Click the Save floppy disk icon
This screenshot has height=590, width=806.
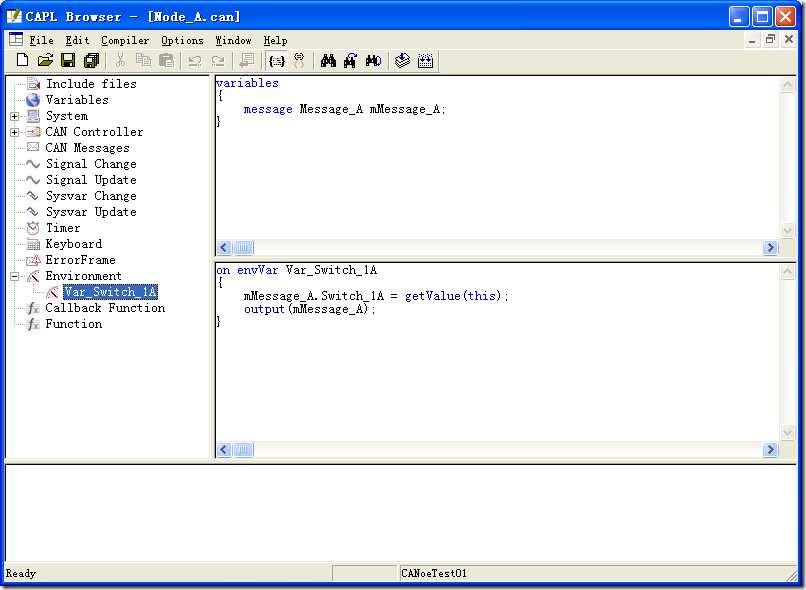tap(68, 61)
